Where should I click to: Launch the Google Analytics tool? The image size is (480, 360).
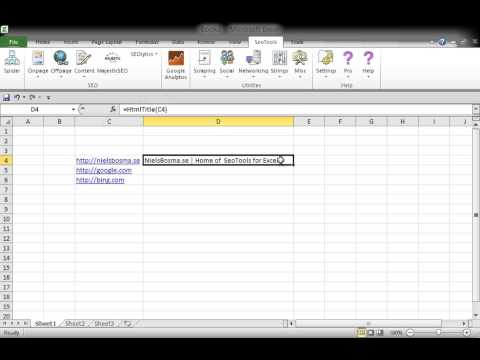[x=176, y=65]
